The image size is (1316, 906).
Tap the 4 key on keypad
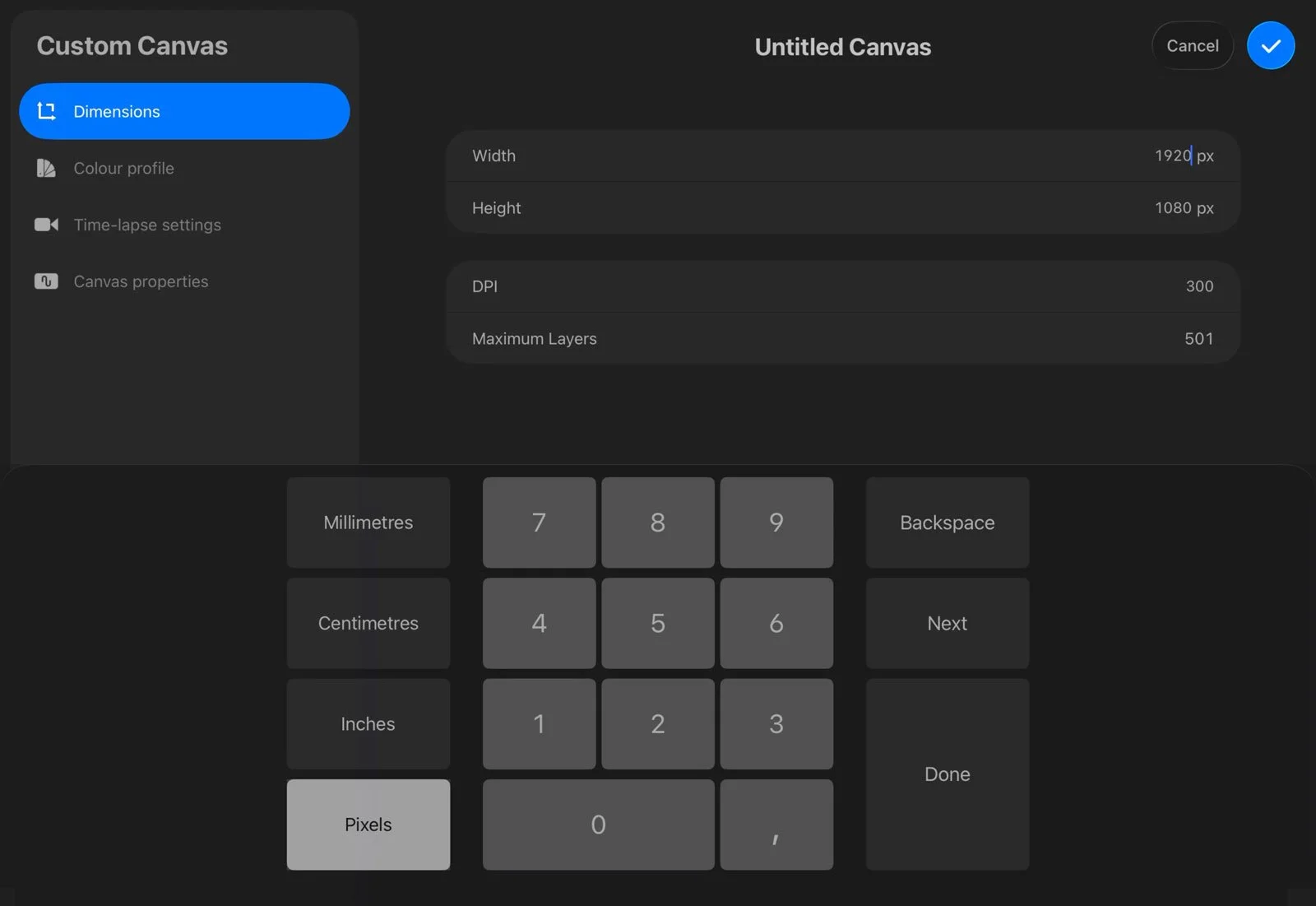(x=540, y=623)
